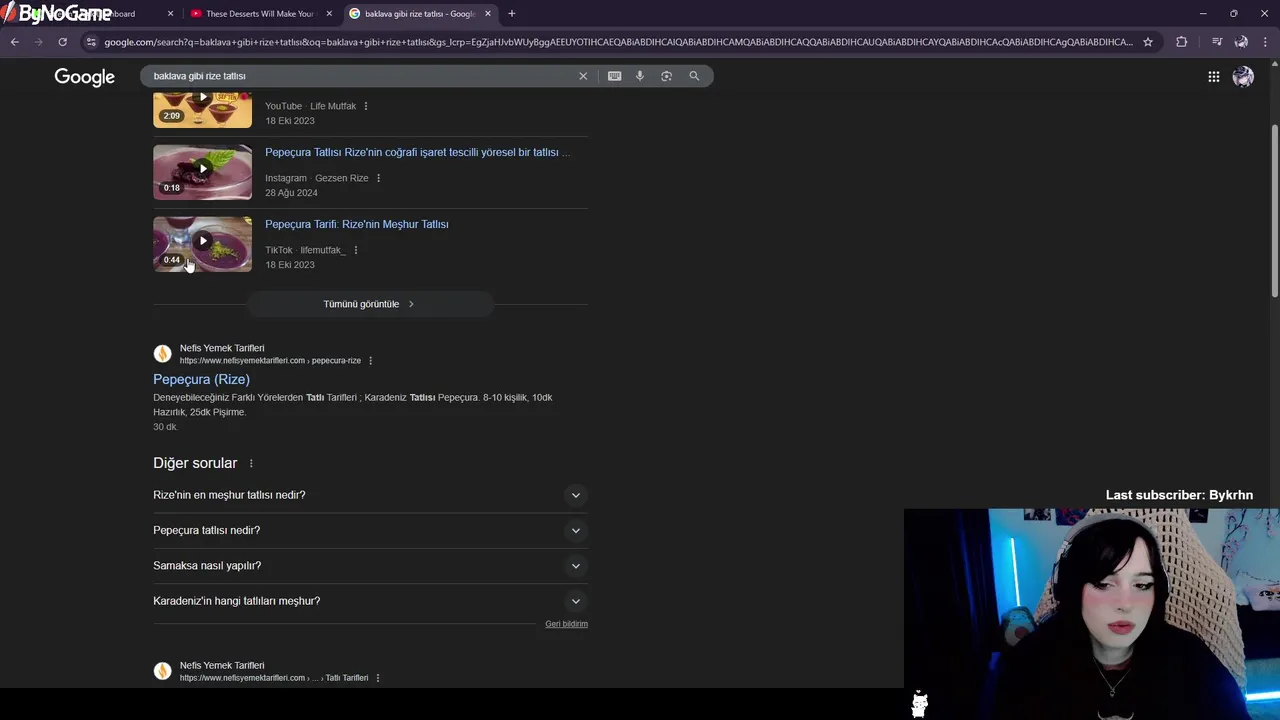Reload the current page
The width and height of the screenshot is (1280, 720).
tap(62, 42)
